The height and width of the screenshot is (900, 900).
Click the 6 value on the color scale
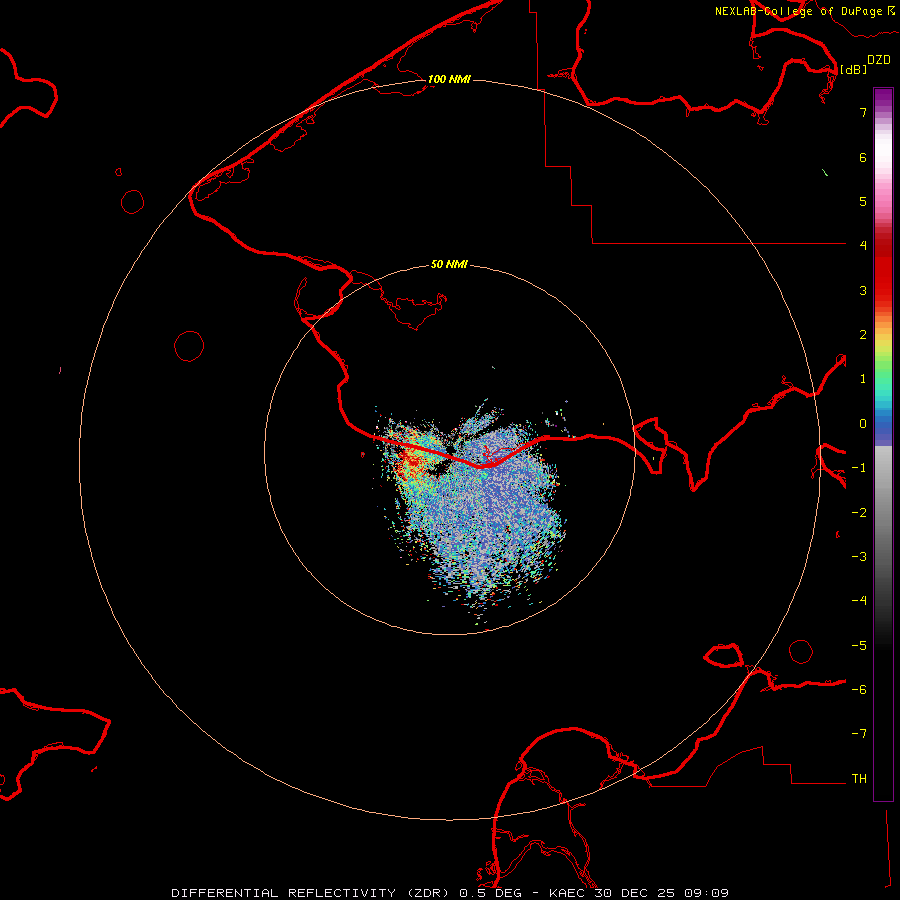click(x=863, y=157)
